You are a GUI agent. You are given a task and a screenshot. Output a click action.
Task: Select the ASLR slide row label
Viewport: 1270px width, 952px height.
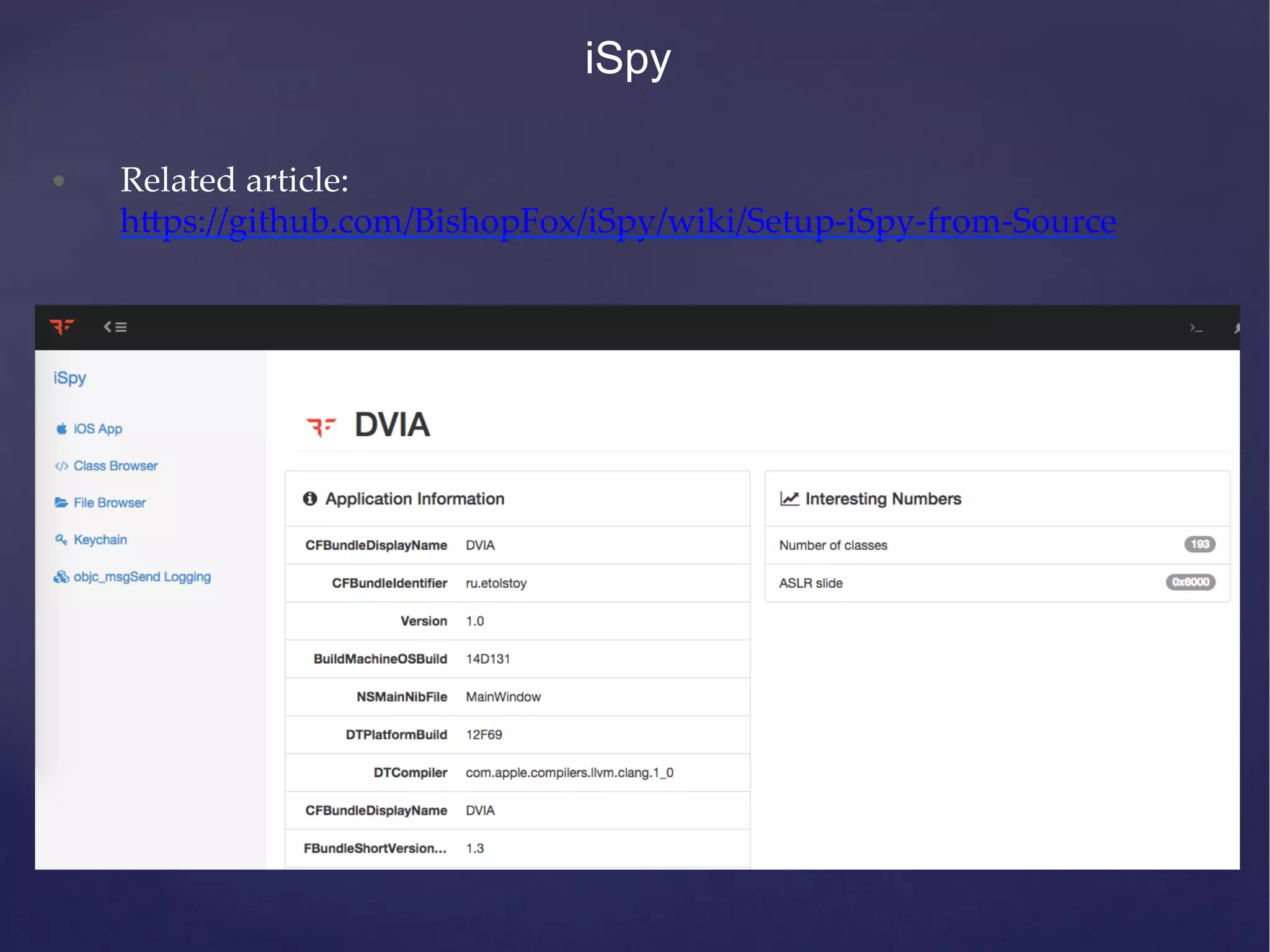[811, 583]
